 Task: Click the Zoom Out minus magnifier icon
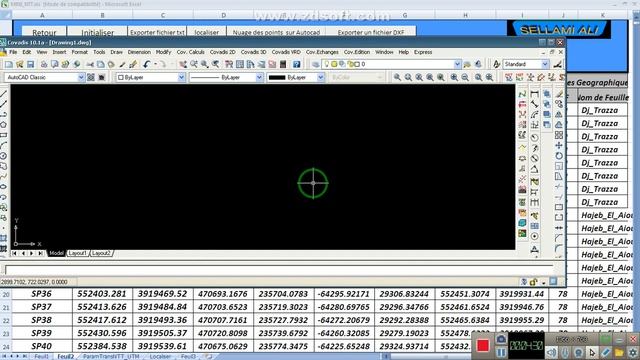465,78
